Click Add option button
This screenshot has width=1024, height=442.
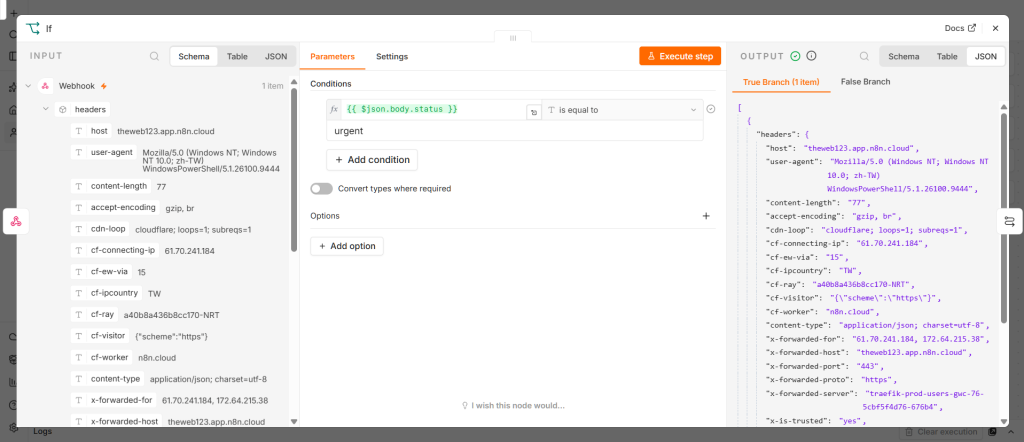[347, 246]
